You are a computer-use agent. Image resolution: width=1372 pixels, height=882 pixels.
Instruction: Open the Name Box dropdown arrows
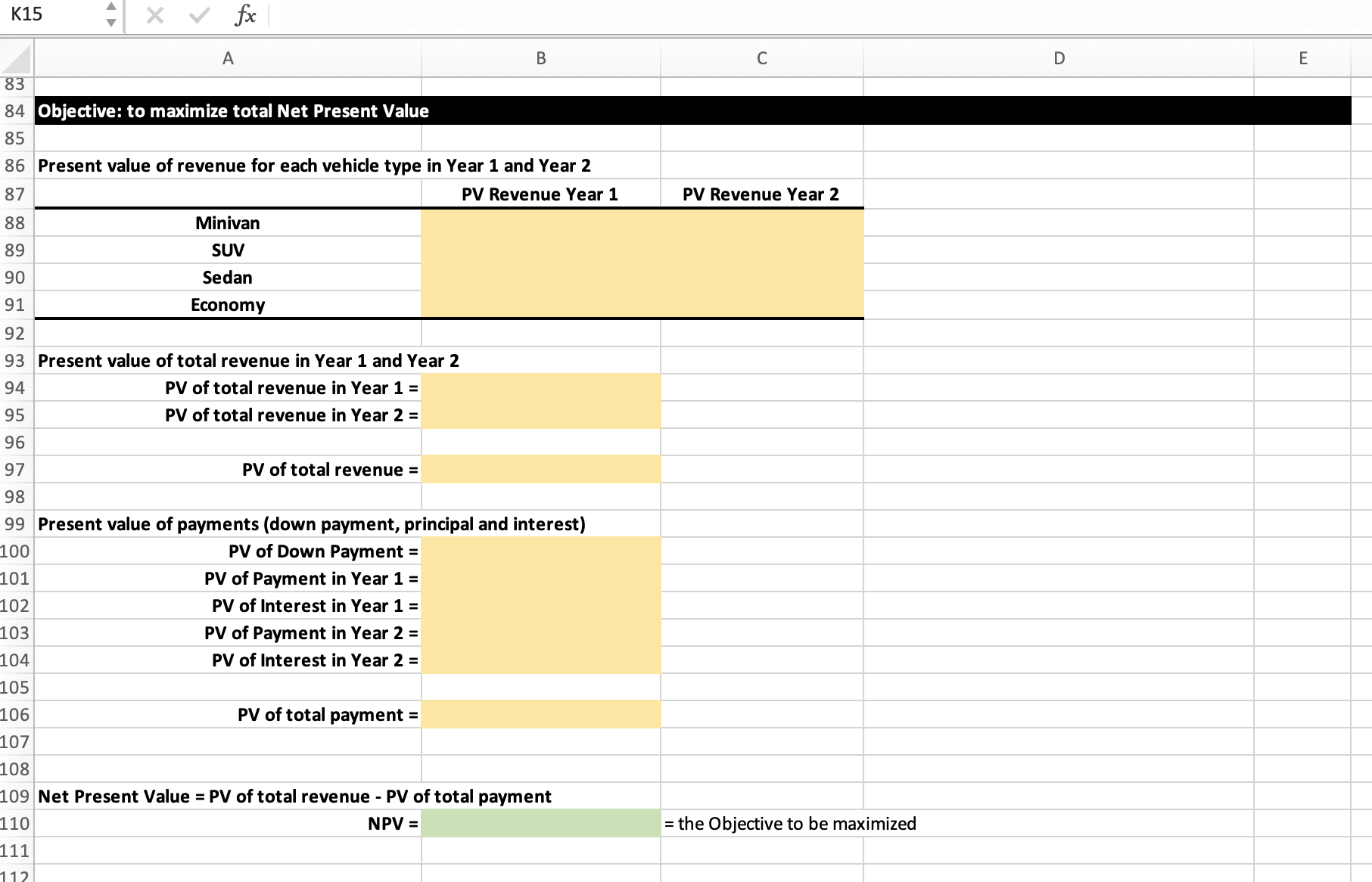click(x=111, y=14)
